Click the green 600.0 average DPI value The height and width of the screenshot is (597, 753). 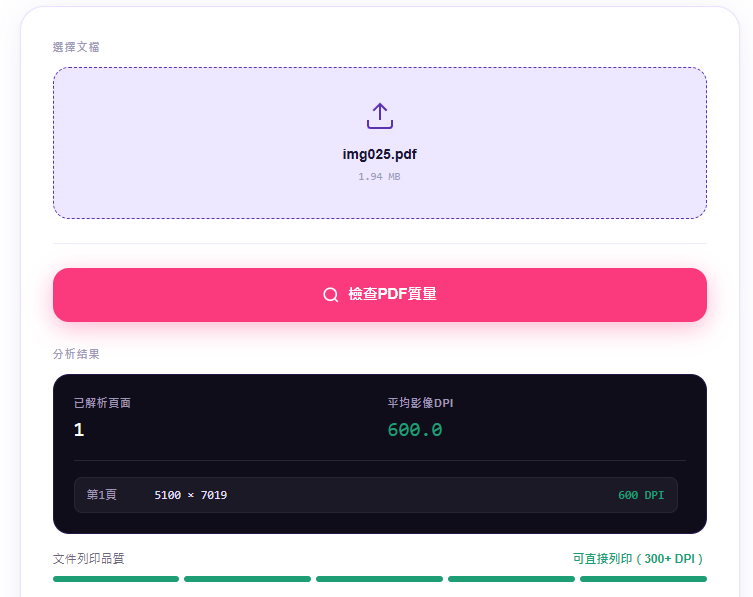click(415, 430)
